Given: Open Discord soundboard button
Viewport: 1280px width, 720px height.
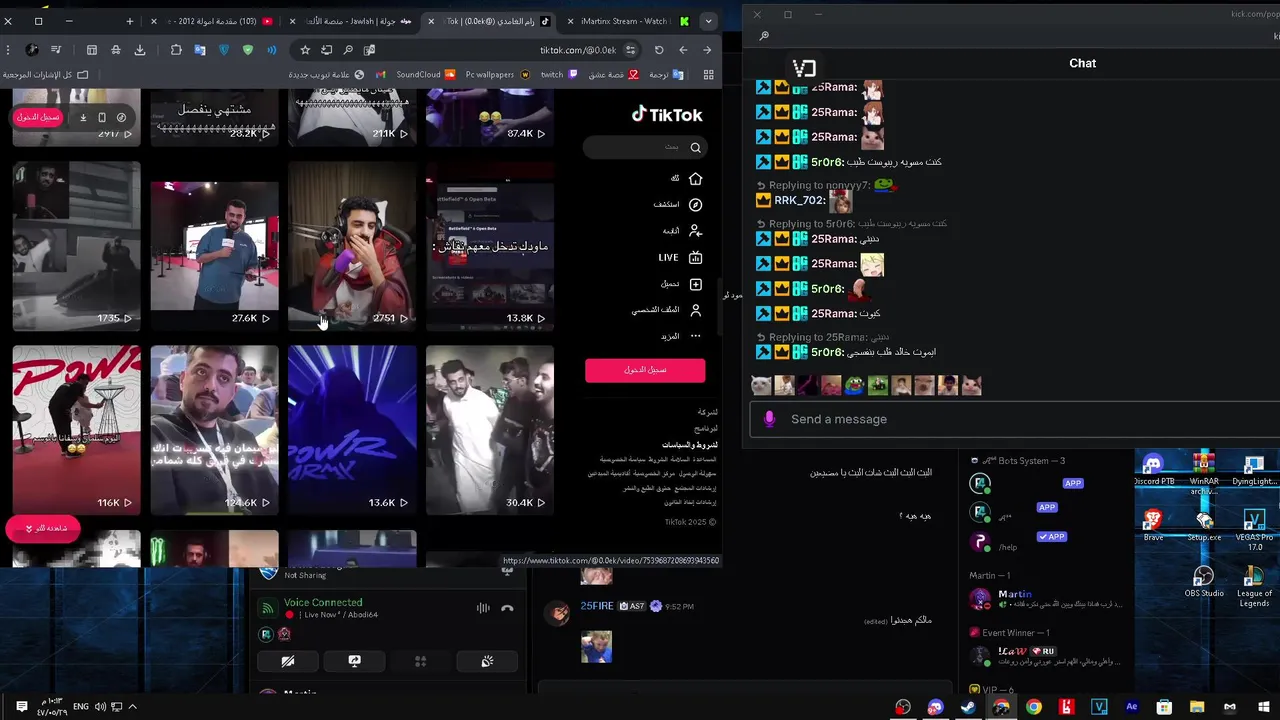Looking at the screenshot, I should pyautogui.click(x=487, y=661).
